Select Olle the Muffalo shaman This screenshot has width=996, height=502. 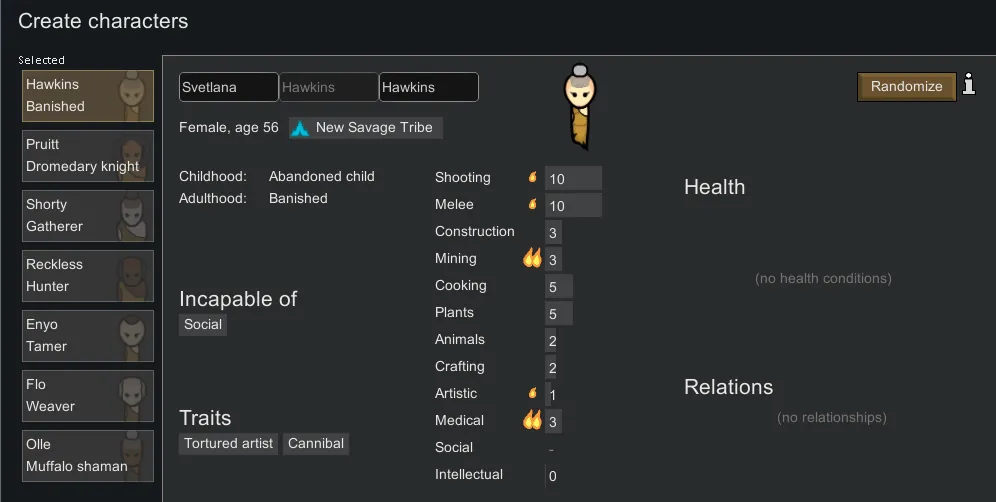click(88, 456)
